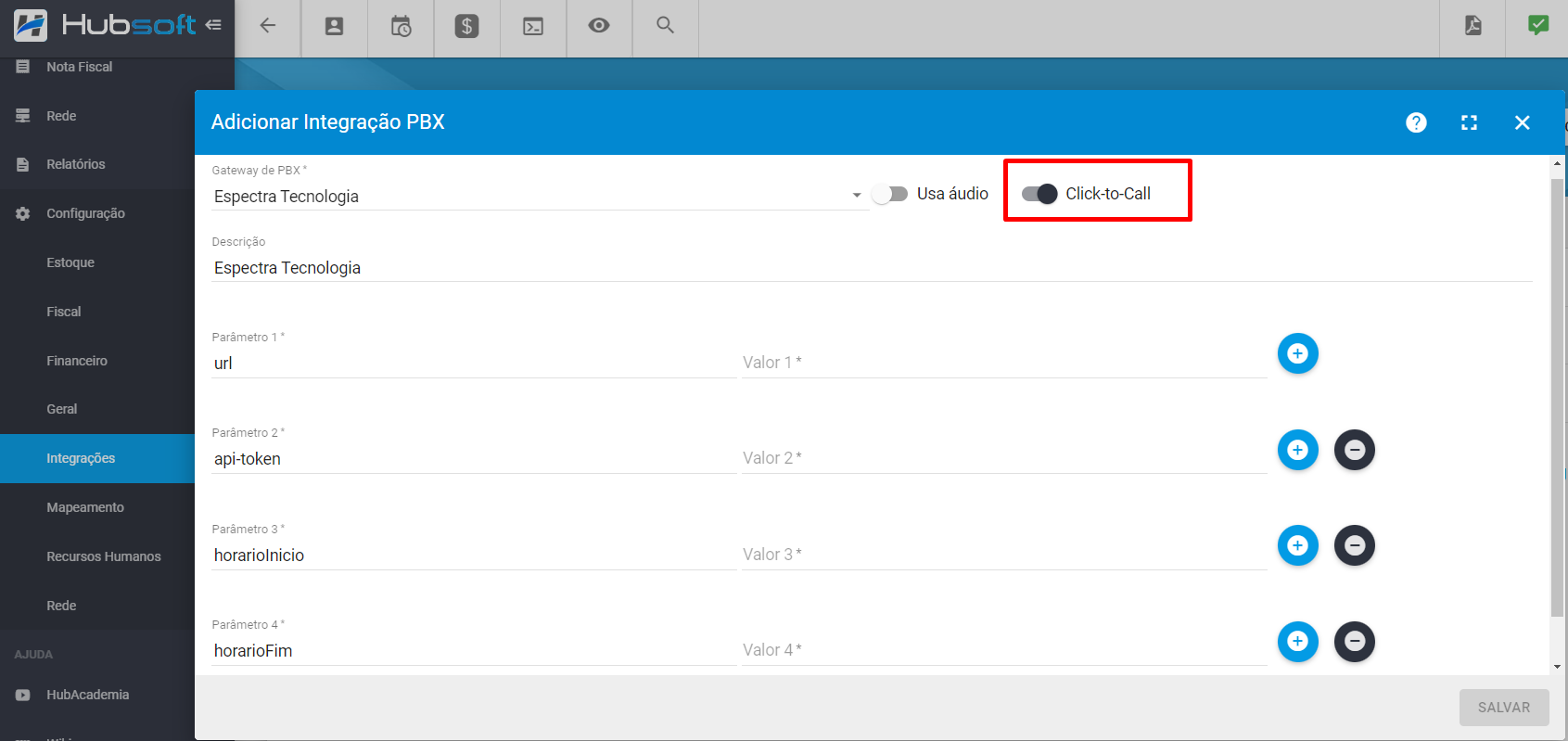Open help question mark in dialog header
1568x741 pixels.
(x=1416, y=122)
